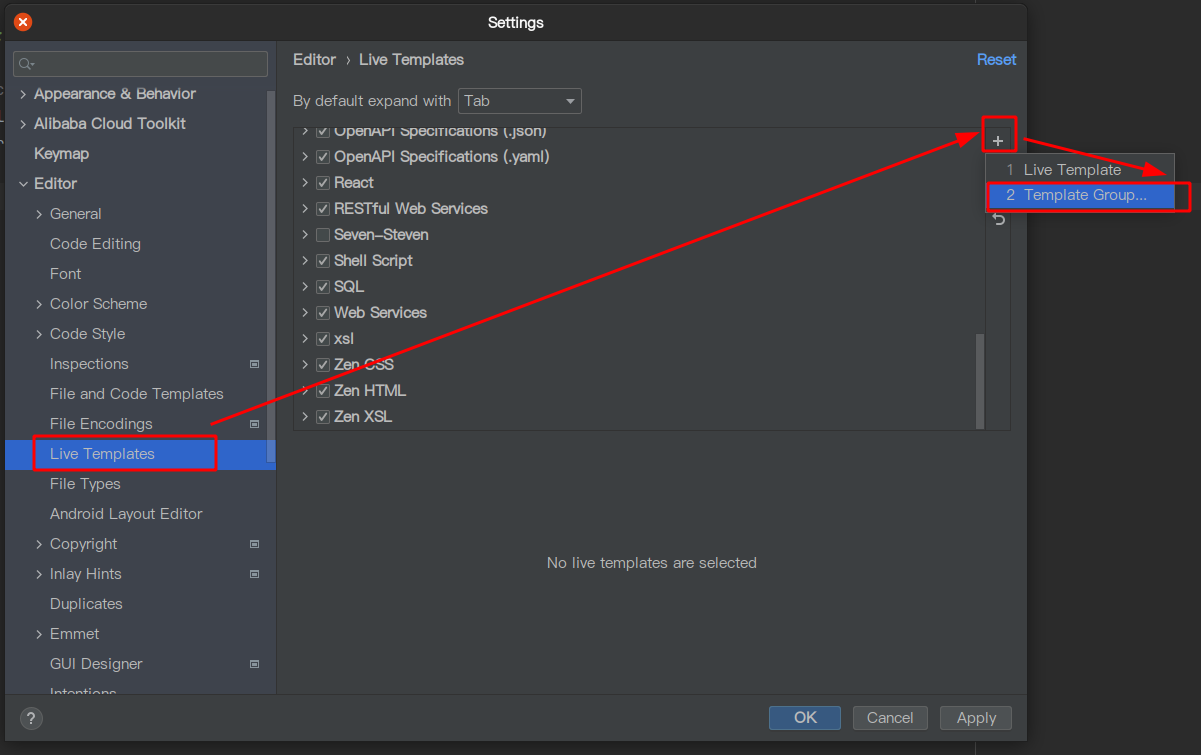Click the Inlay Hints project-level icon
The width and height of the screenshot is (1201, 755).
(x=255, y=574)
